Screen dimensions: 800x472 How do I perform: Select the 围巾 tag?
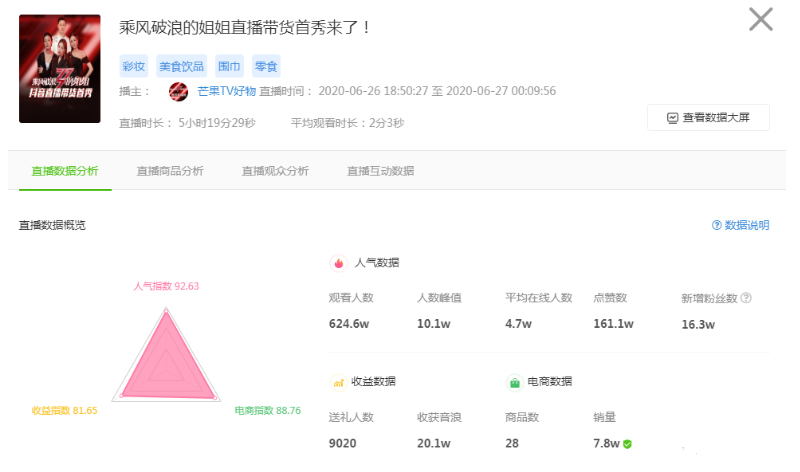click(x=229, y=66)
